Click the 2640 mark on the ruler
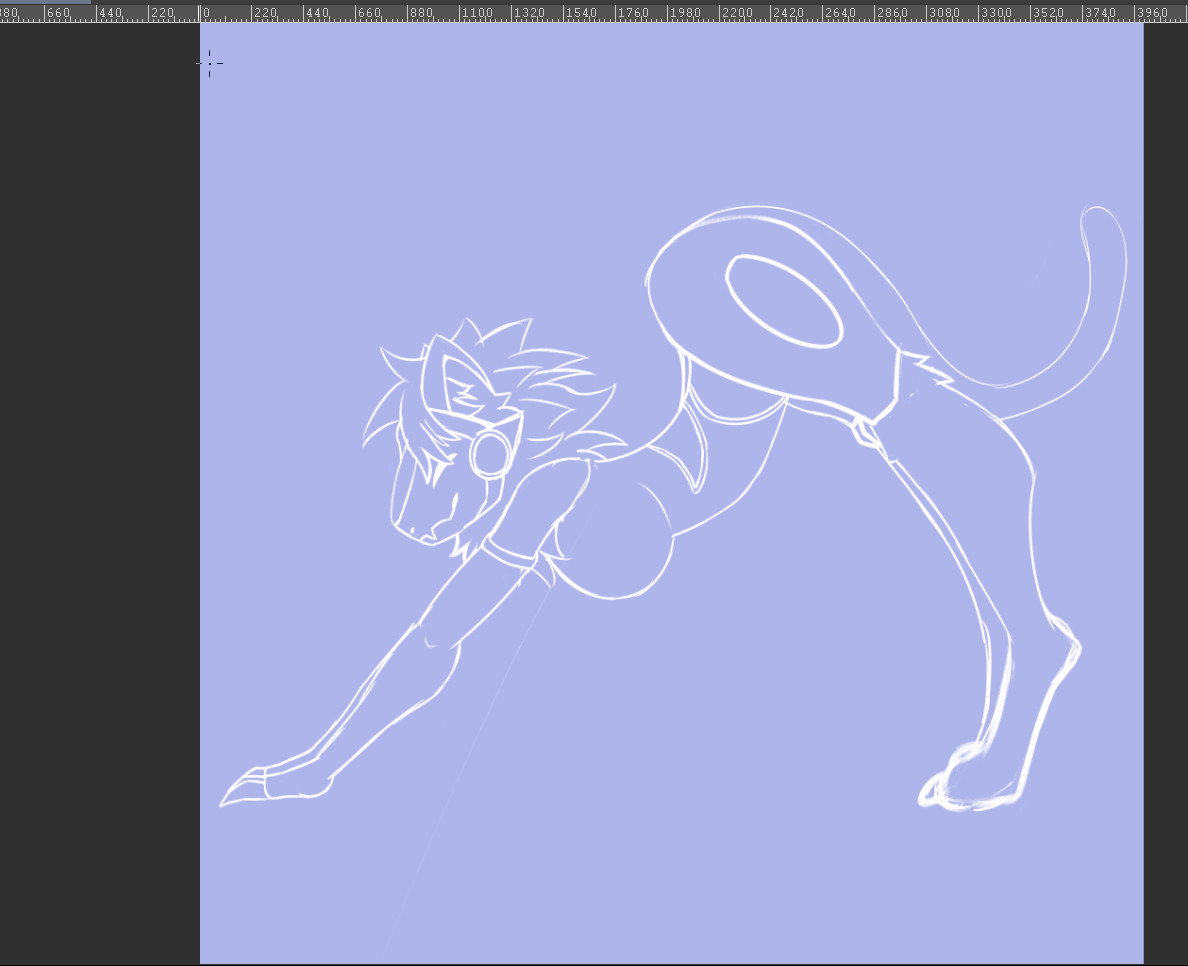 click(x=841, y=13)
